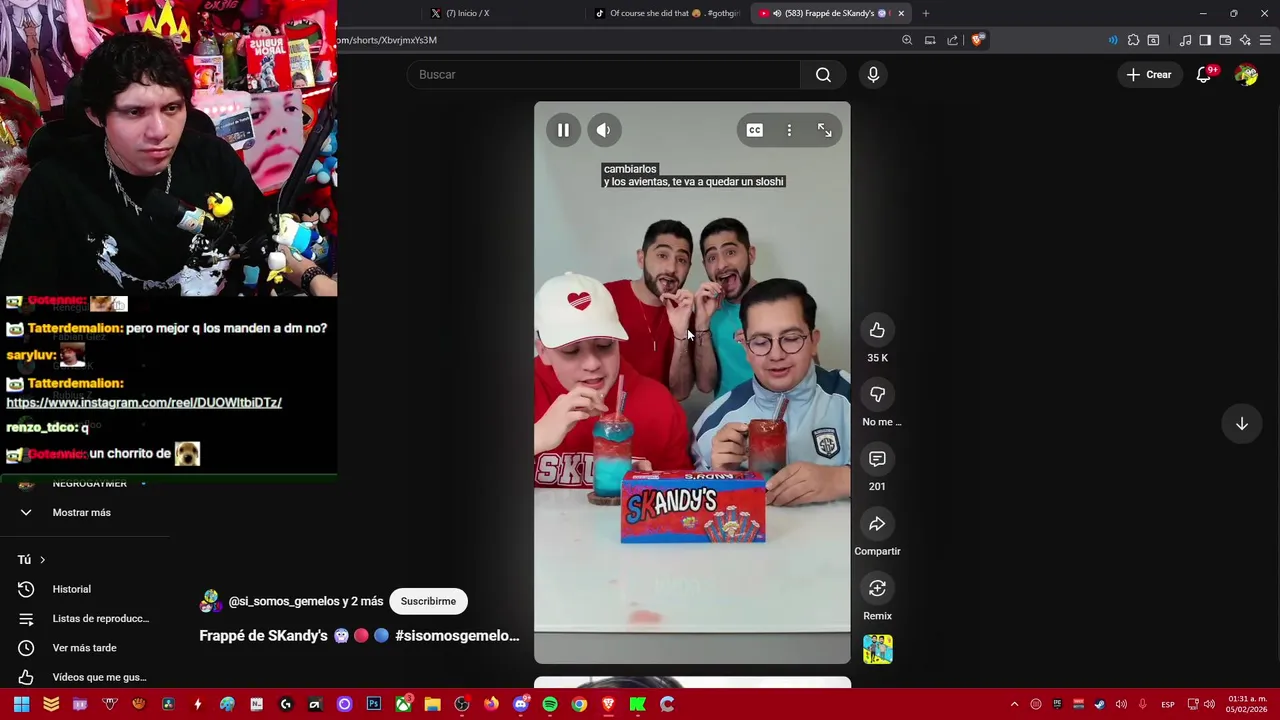Show hidden system tray icons chevron
Screen dimensions: 1280x720
click(x=1014, y=704)
